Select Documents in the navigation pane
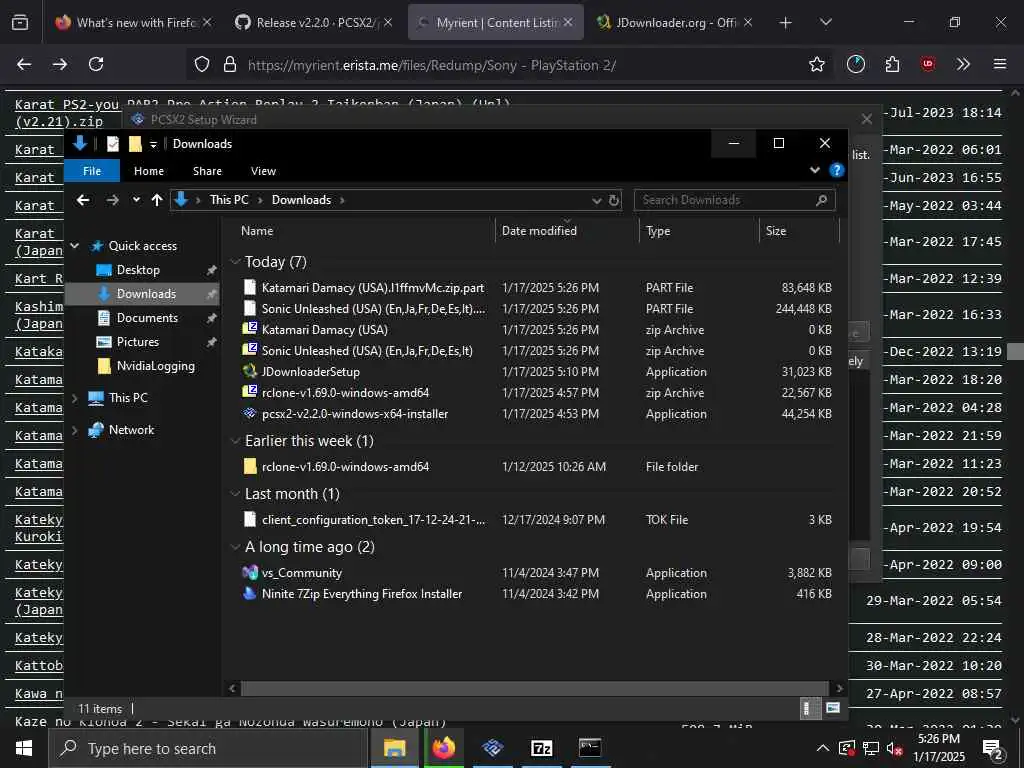Viewport: 1024px width, 768px height. [x=147, y=317]
